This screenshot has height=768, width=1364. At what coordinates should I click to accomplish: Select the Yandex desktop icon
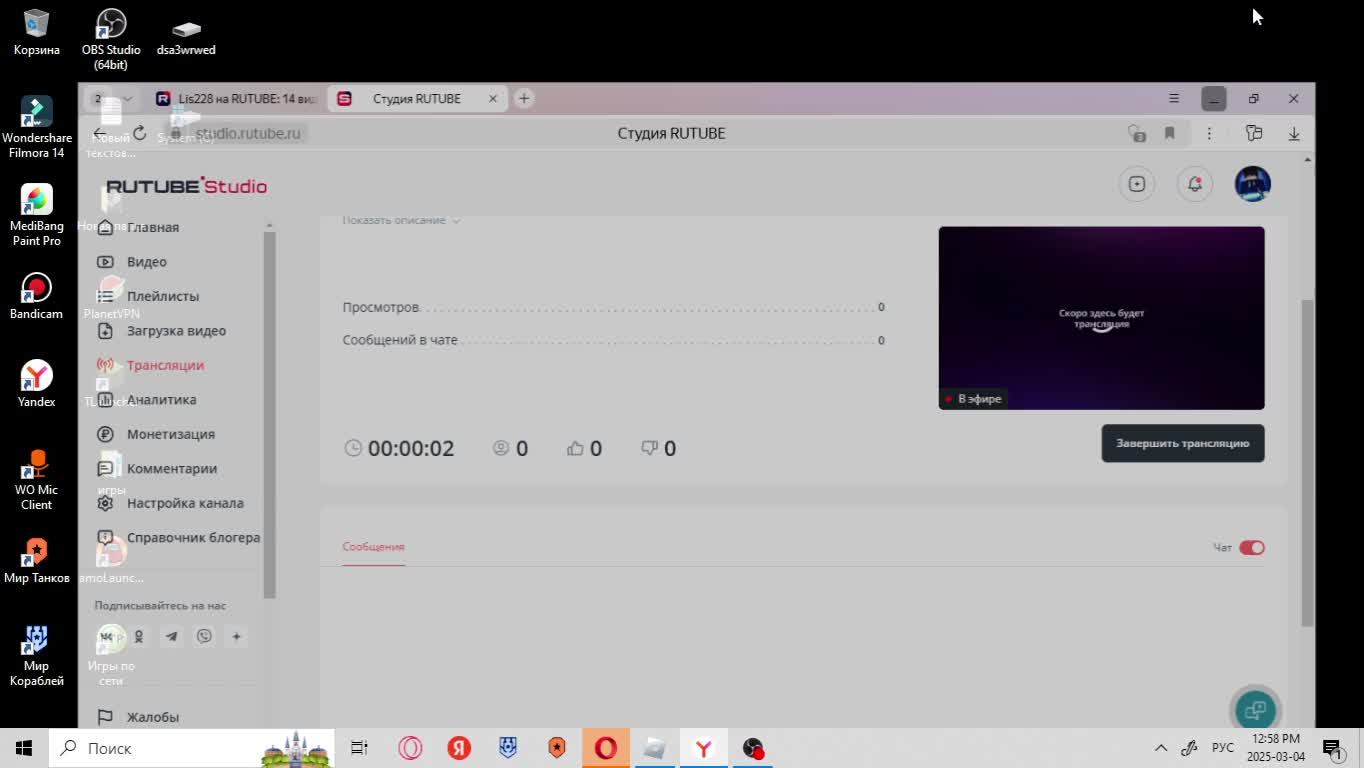tap(36, 384)
